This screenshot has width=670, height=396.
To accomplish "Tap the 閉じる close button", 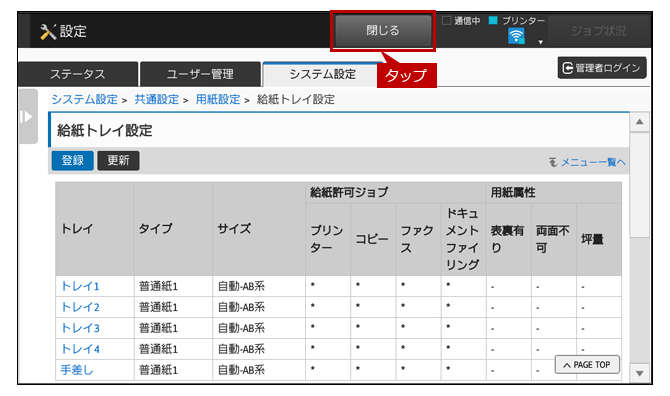I will (383, 30).
